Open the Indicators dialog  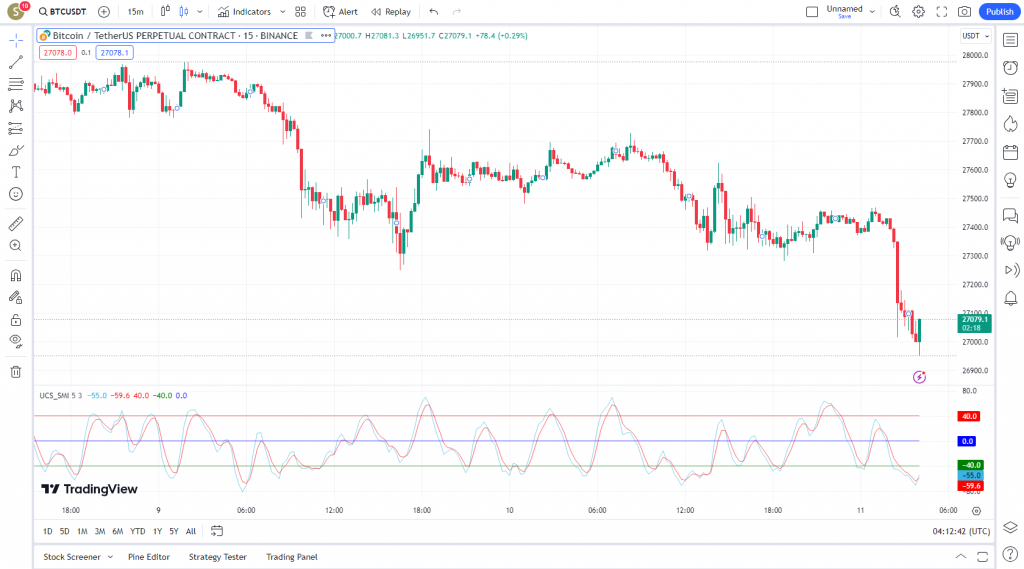(245, 12)
